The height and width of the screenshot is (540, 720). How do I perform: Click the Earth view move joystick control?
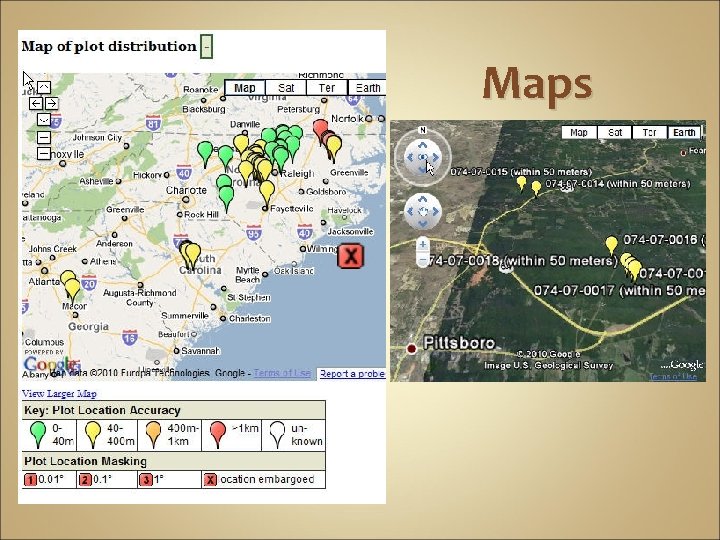pyautogui.click(x=423, y=212)
